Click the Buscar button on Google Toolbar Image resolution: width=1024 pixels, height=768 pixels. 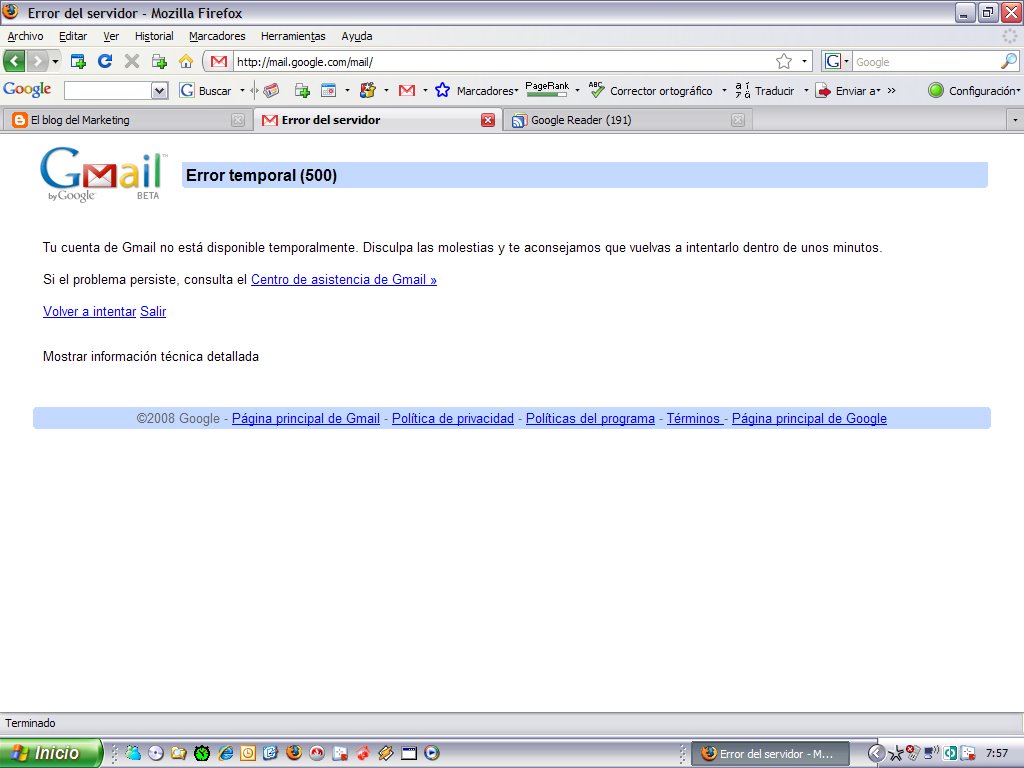[206, 90]
